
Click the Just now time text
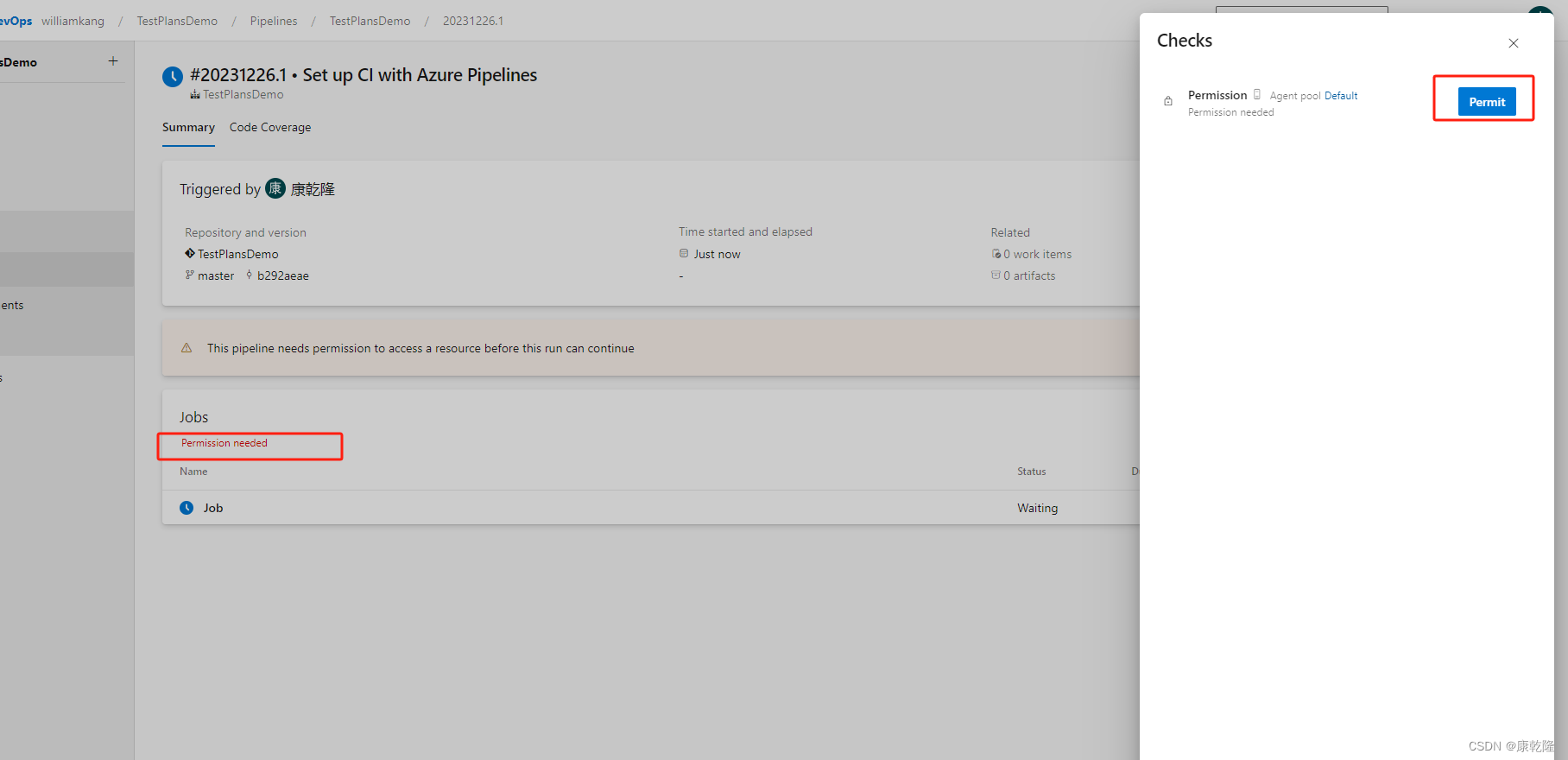tap(717, 254)
